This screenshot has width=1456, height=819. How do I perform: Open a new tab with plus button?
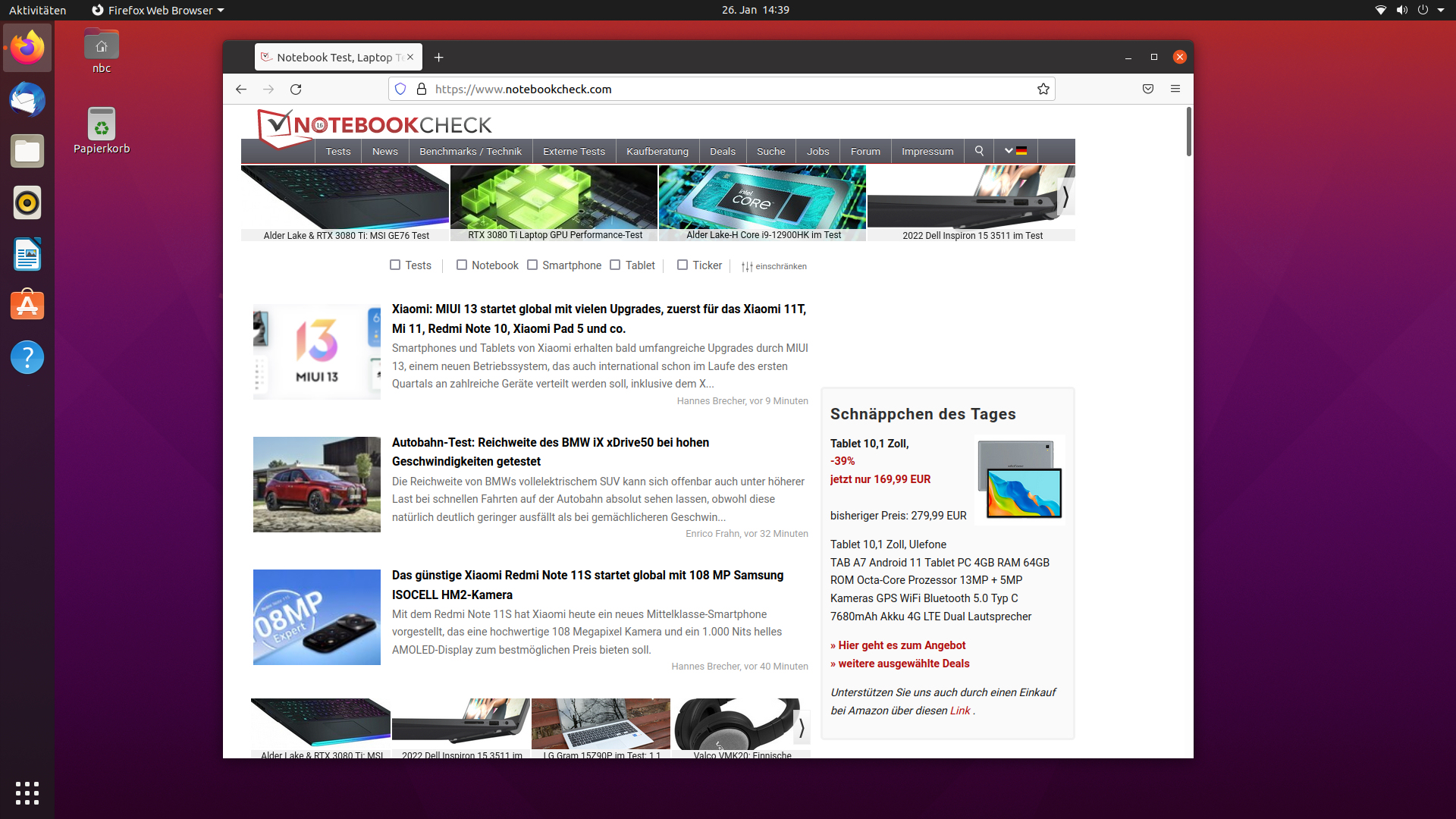click(x=438, y=58)
